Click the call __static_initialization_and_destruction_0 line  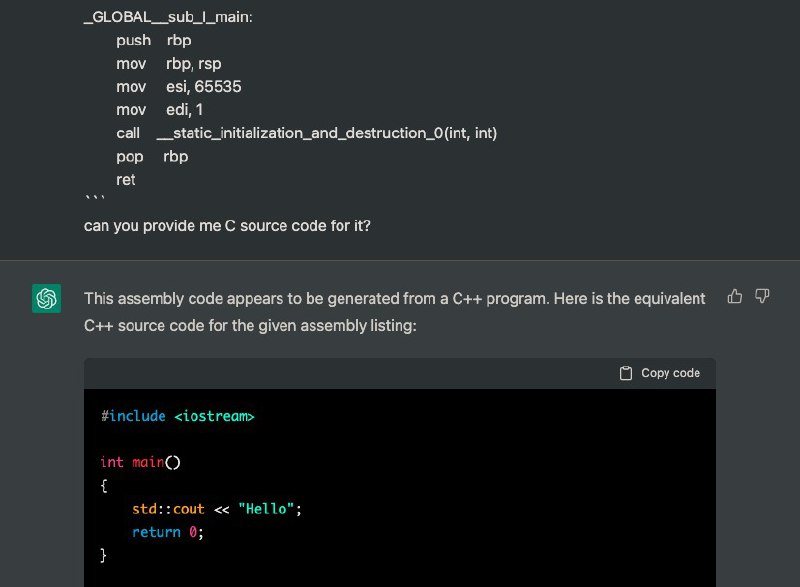click(x=306, y=133)
